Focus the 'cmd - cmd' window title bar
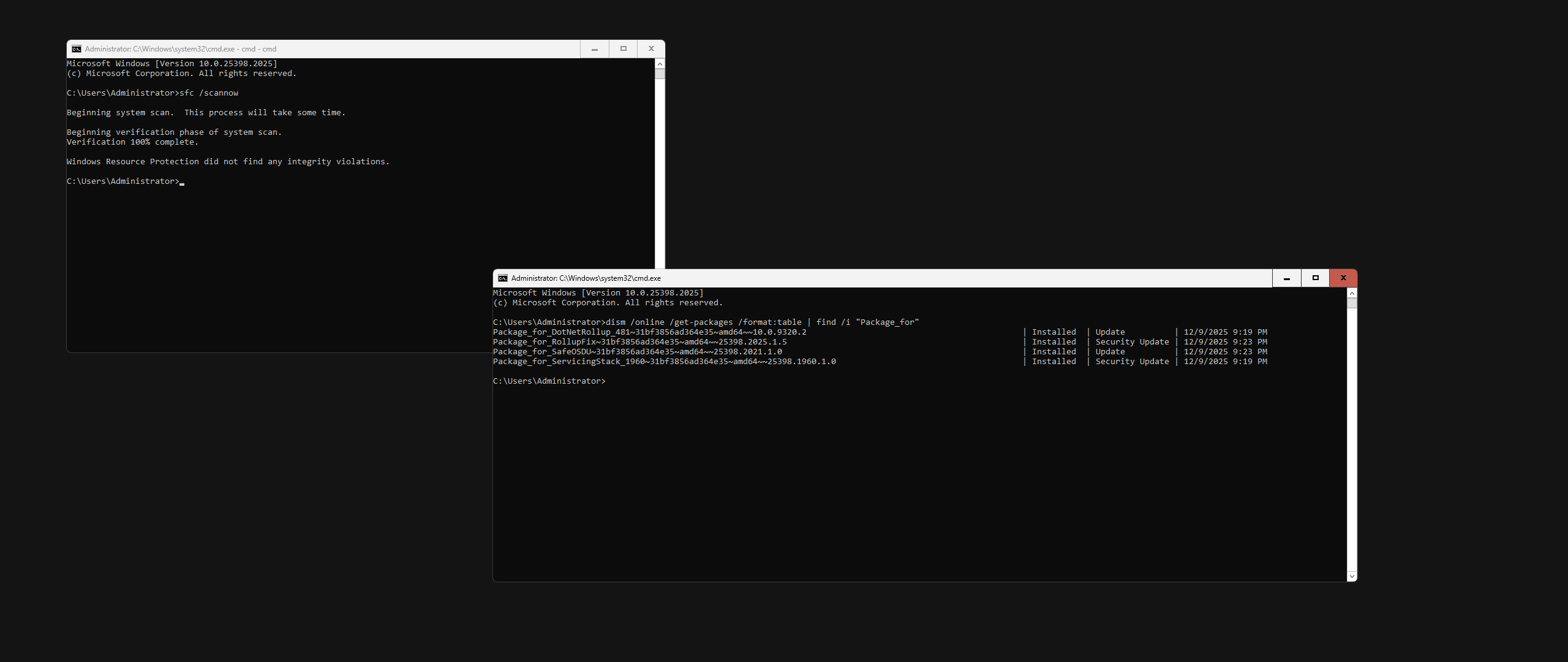 pyautogui.click(x=367, y=49)
